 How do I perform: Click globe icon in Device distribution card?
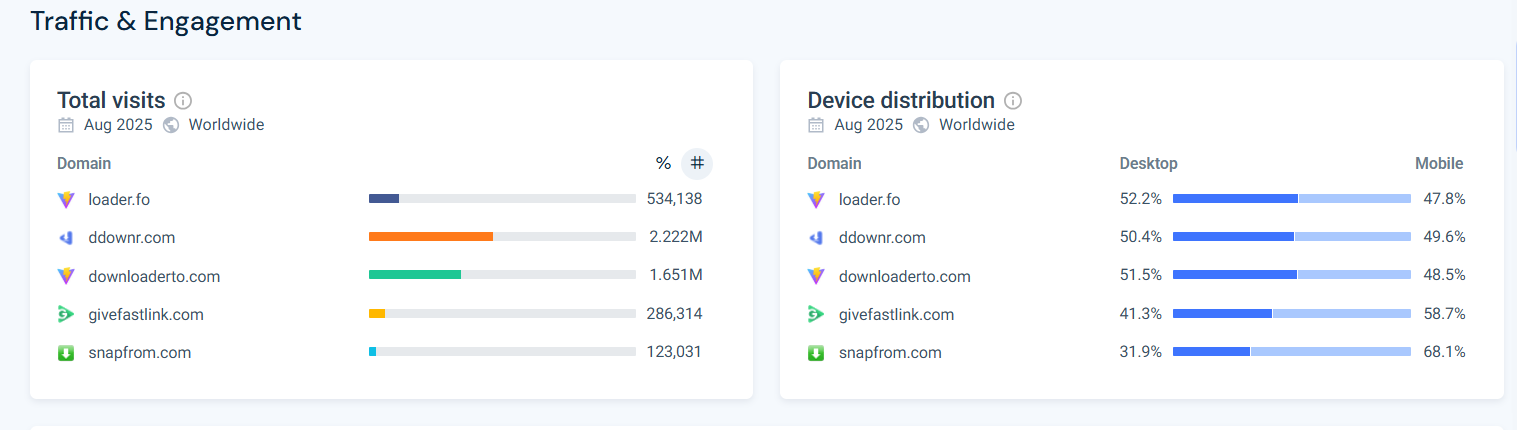click(921, 125)
